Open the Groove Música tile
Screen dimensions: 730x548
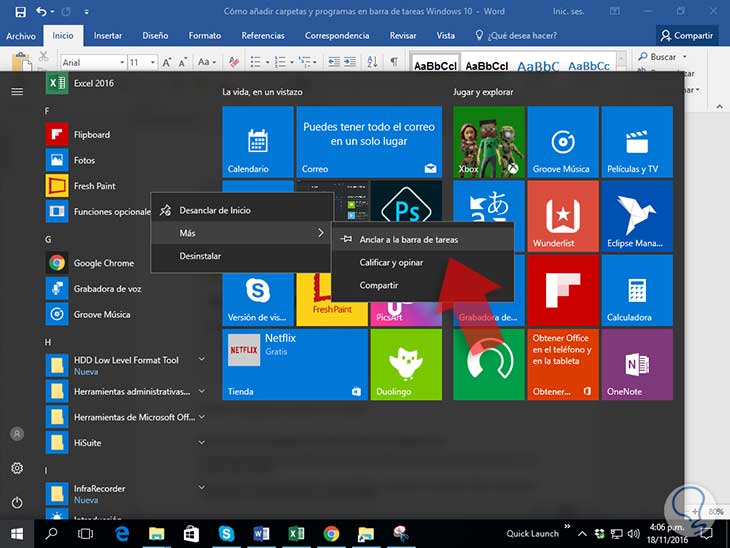coord(563,142)
